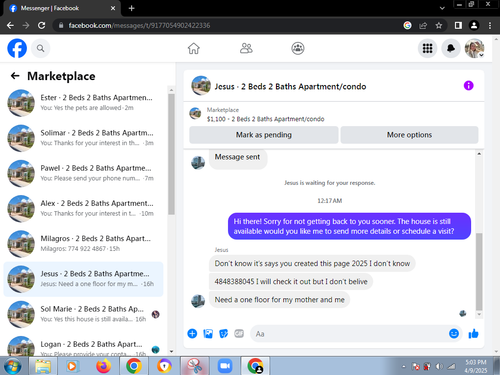Open Pawel conversation in the list

pos(83,173)
